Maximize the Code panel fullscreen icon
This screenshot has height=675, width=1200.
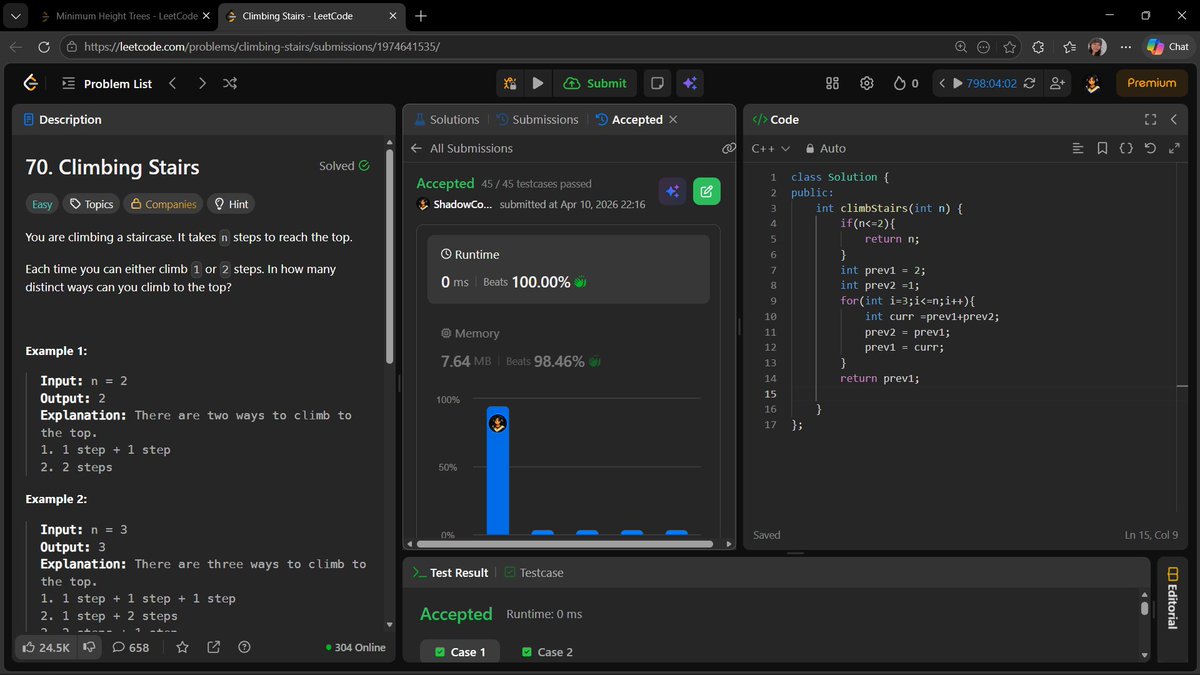1149,119
